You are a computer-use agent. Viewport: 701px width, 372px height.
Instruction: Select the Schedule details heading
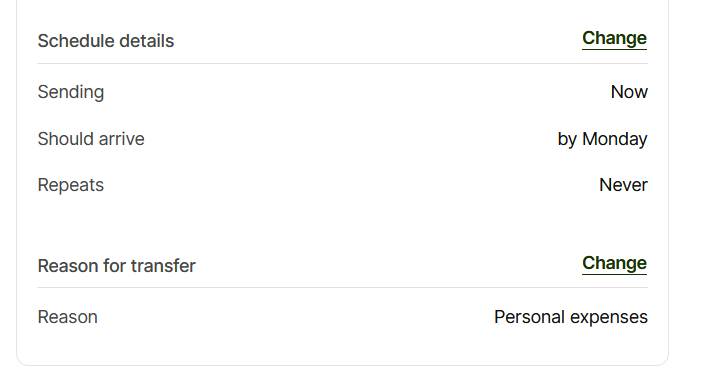coord(106,41)
